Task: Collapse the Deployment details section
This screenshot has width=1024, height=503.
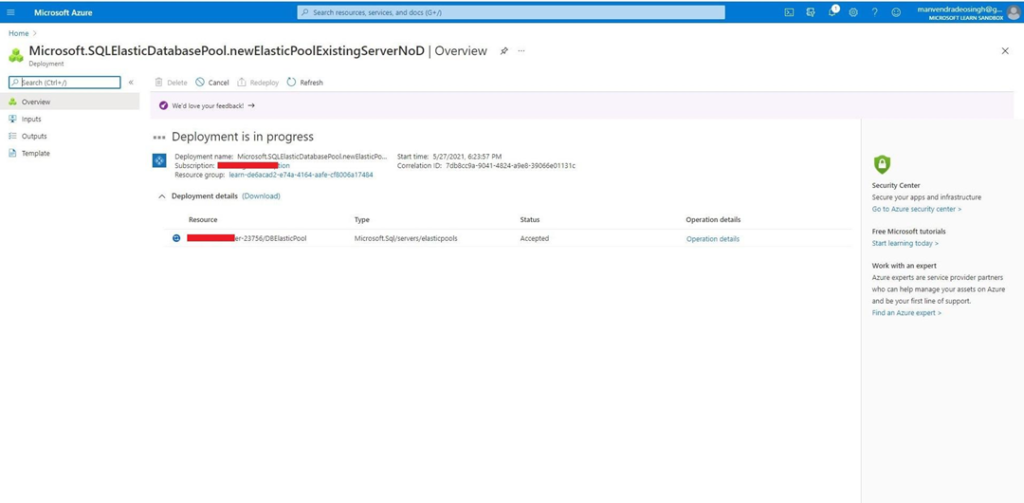Action: tap(162, 196)
